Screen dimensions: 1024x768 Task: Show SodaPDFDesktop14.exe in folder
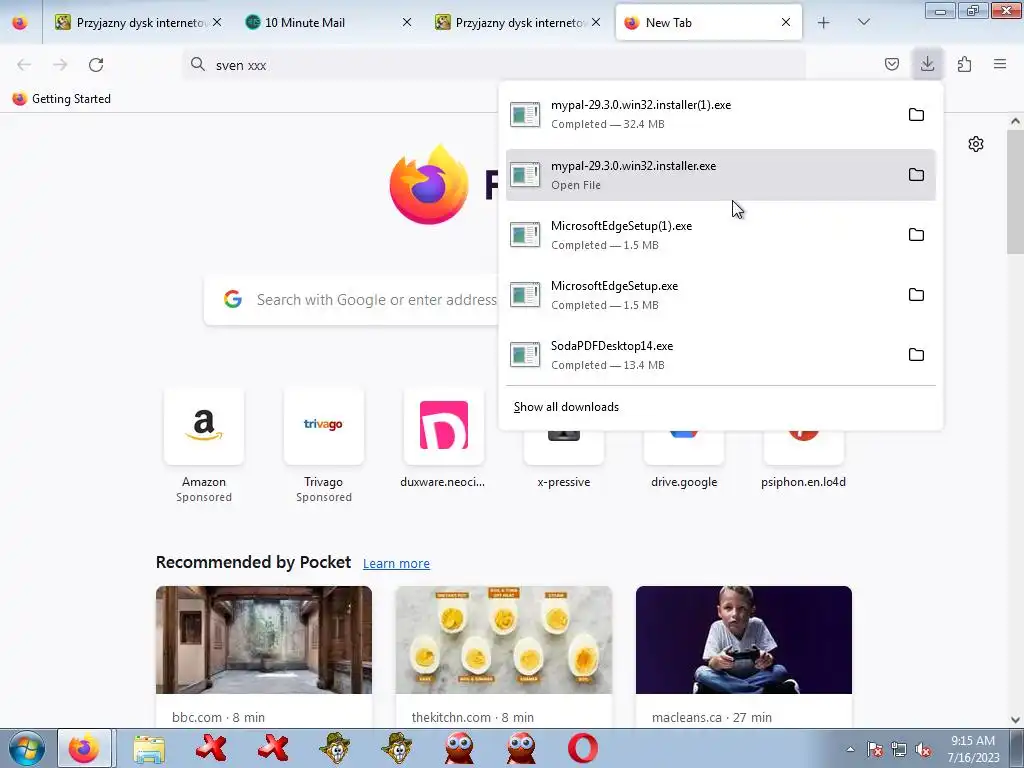pos(916,355)
